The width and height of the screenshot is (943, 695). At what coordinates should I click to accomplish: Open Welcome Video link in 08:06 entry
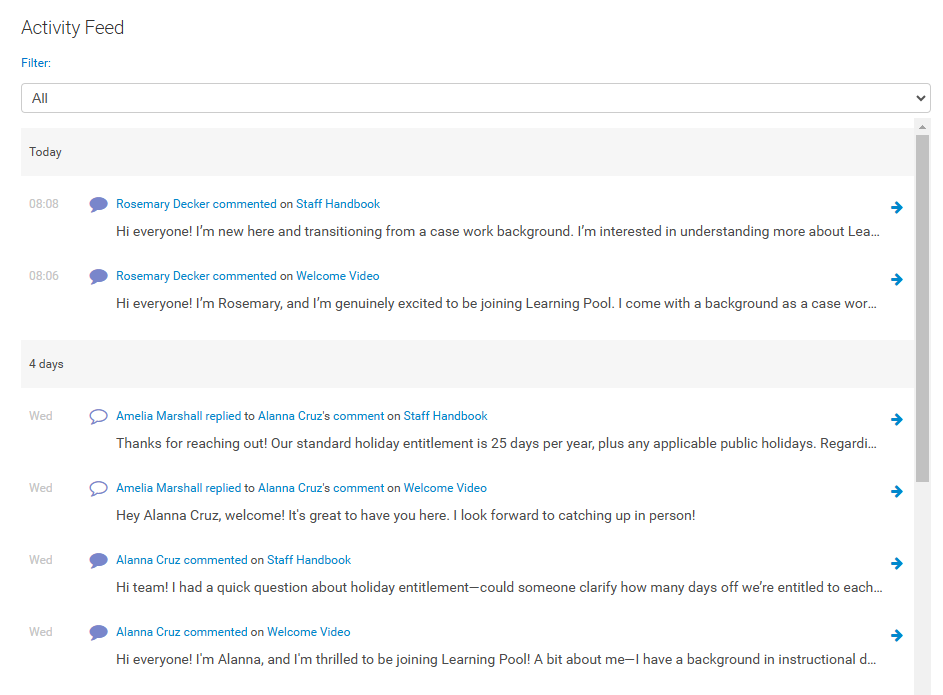[x=338, y=276]
